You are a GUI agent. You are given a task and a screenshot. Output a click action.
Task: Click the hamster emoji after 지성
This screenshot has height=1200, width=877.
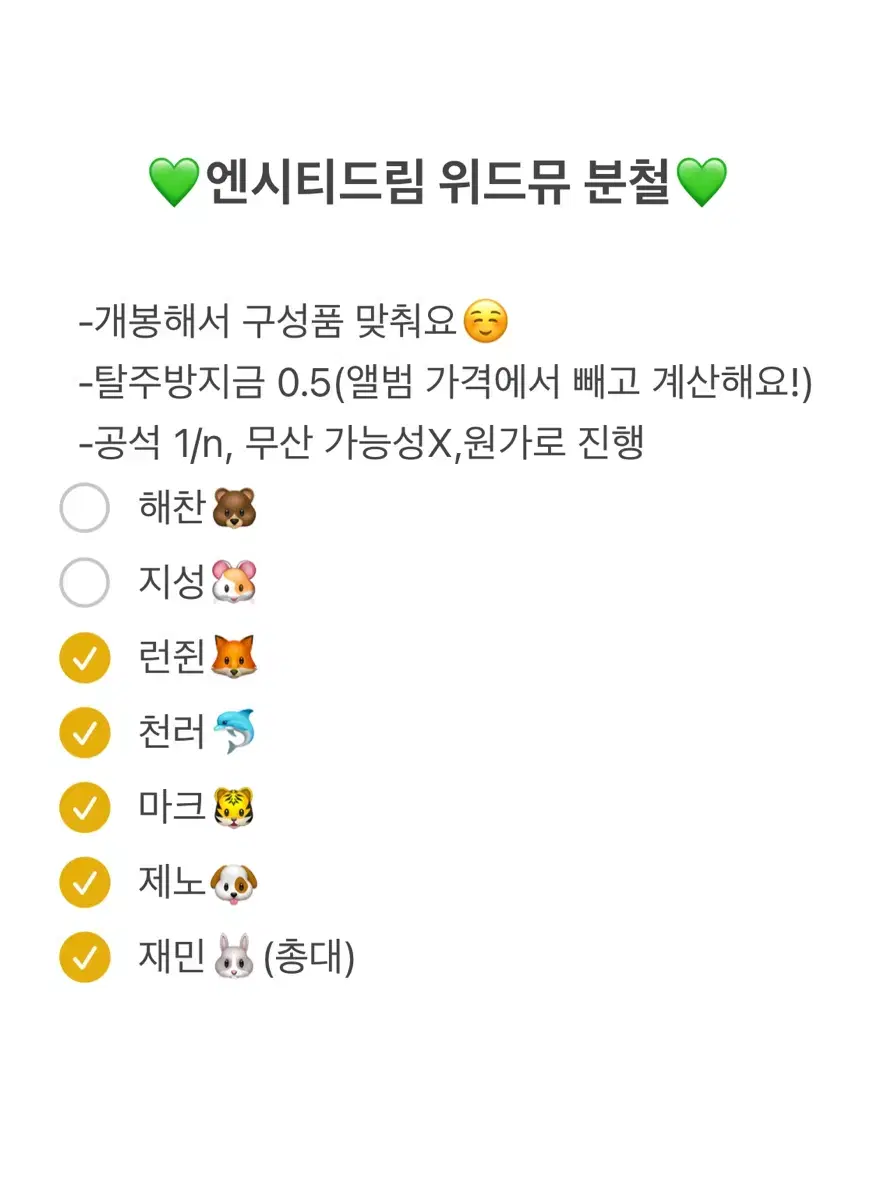click(x=234, y=583)
